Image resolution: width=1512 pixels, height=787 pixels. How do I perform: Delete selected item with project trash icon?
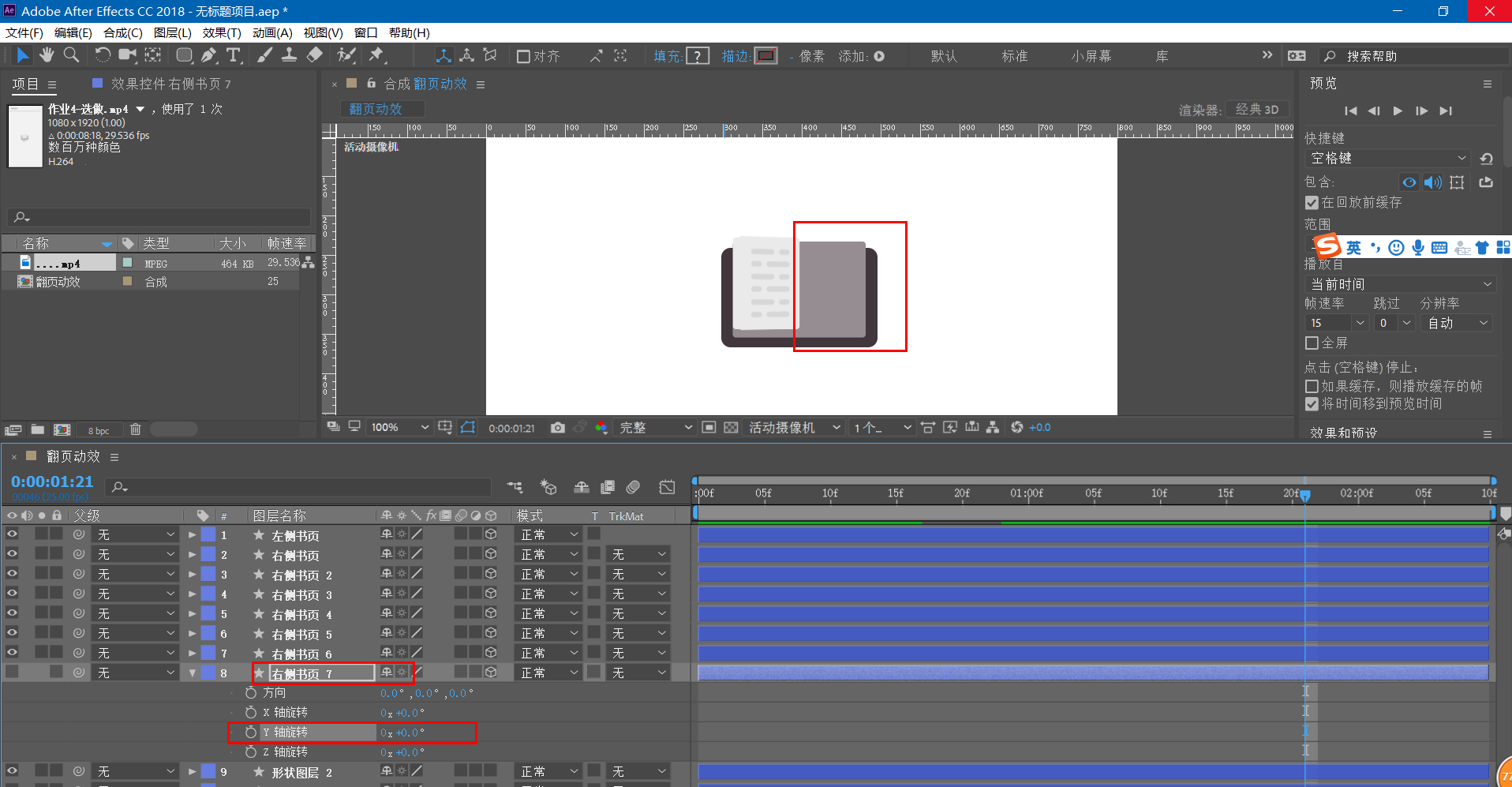pyautogui.click(x=136, y=429)
